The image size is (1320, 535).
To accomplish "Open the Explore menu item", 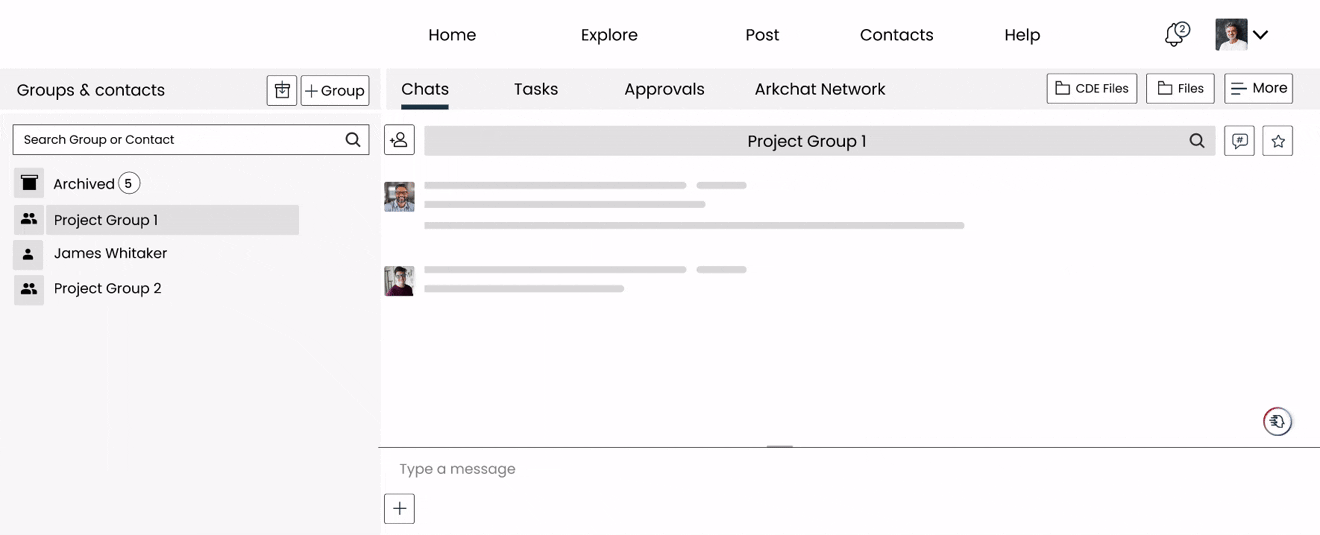I will pyautogui.click(x=609, y=35).
